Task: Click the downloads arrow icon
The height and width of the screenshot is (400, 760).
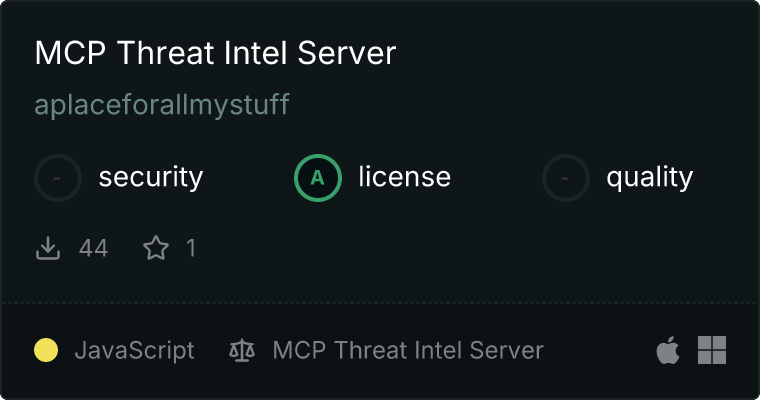Action: (48, 248)
